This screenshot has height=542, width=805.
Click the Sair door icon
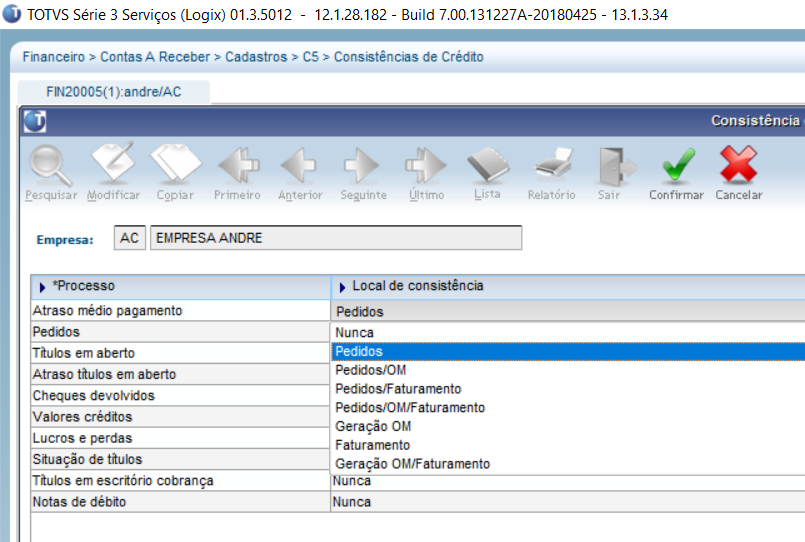(x=617, y=166)
